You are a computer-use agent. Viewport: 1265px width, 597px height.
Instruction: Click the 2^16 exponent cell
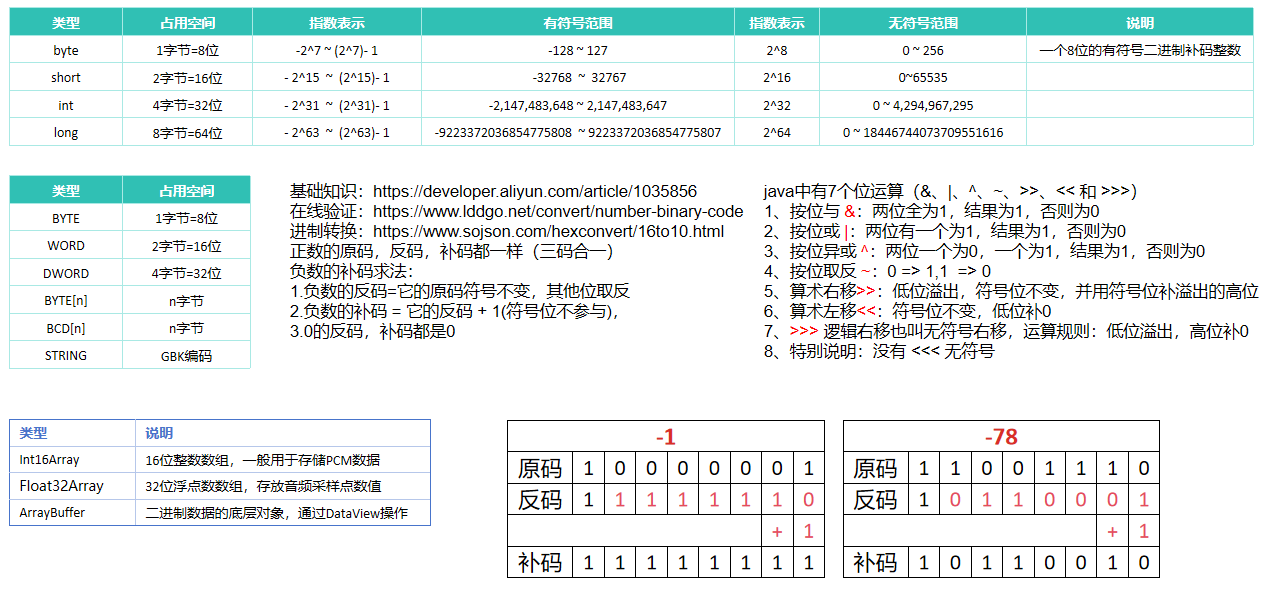coord(777,78)
